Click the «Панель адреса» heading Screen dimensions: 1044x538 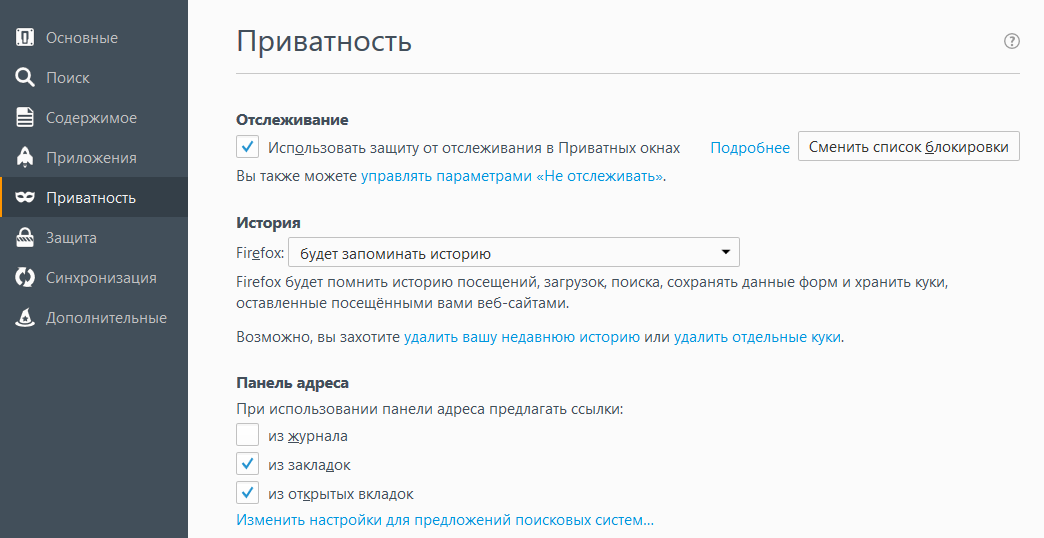click(292, 383)
